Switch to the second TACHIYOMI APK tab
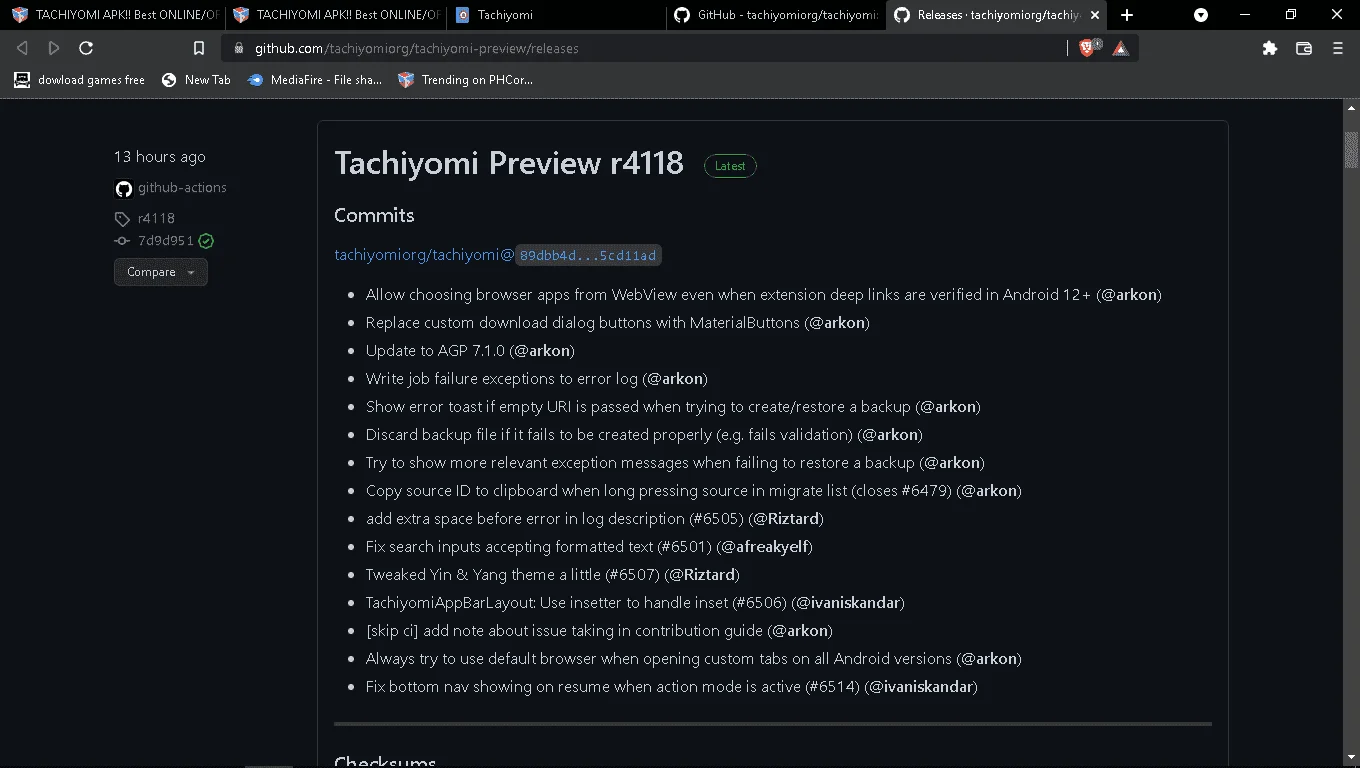Screen dimensions: 1360x768 [x=335, y=15]
